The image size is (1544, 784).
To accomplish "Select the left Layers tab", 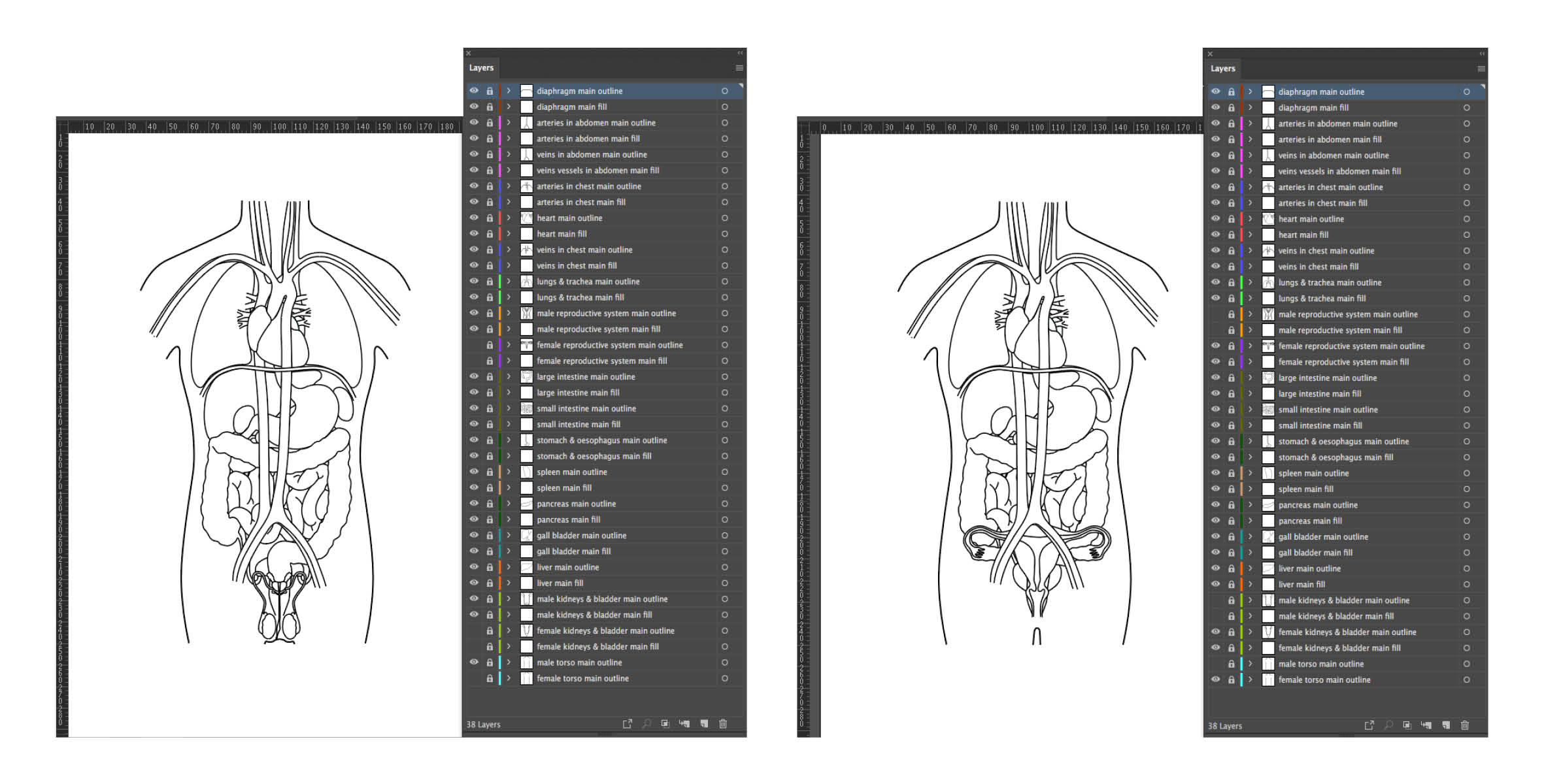I will pyautogui.click(x=481, y=67).
